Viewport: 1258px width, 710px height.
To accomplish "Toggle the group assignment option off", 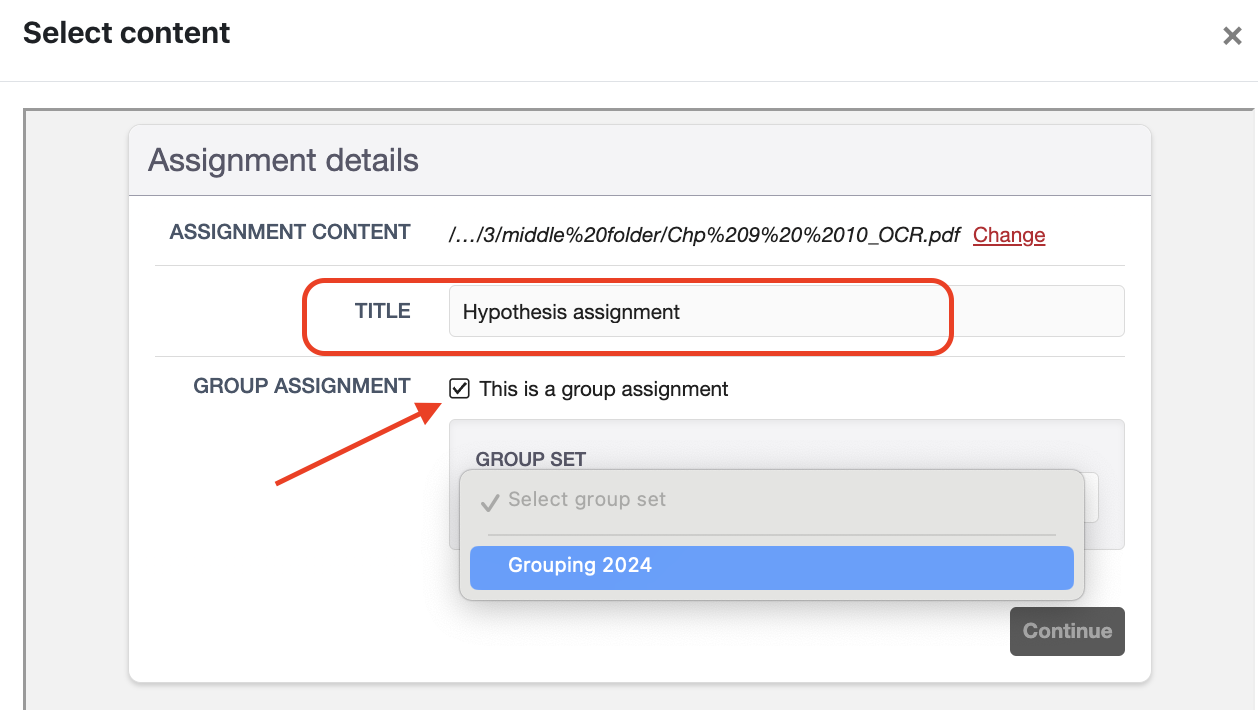I will [x=460, y=388].
